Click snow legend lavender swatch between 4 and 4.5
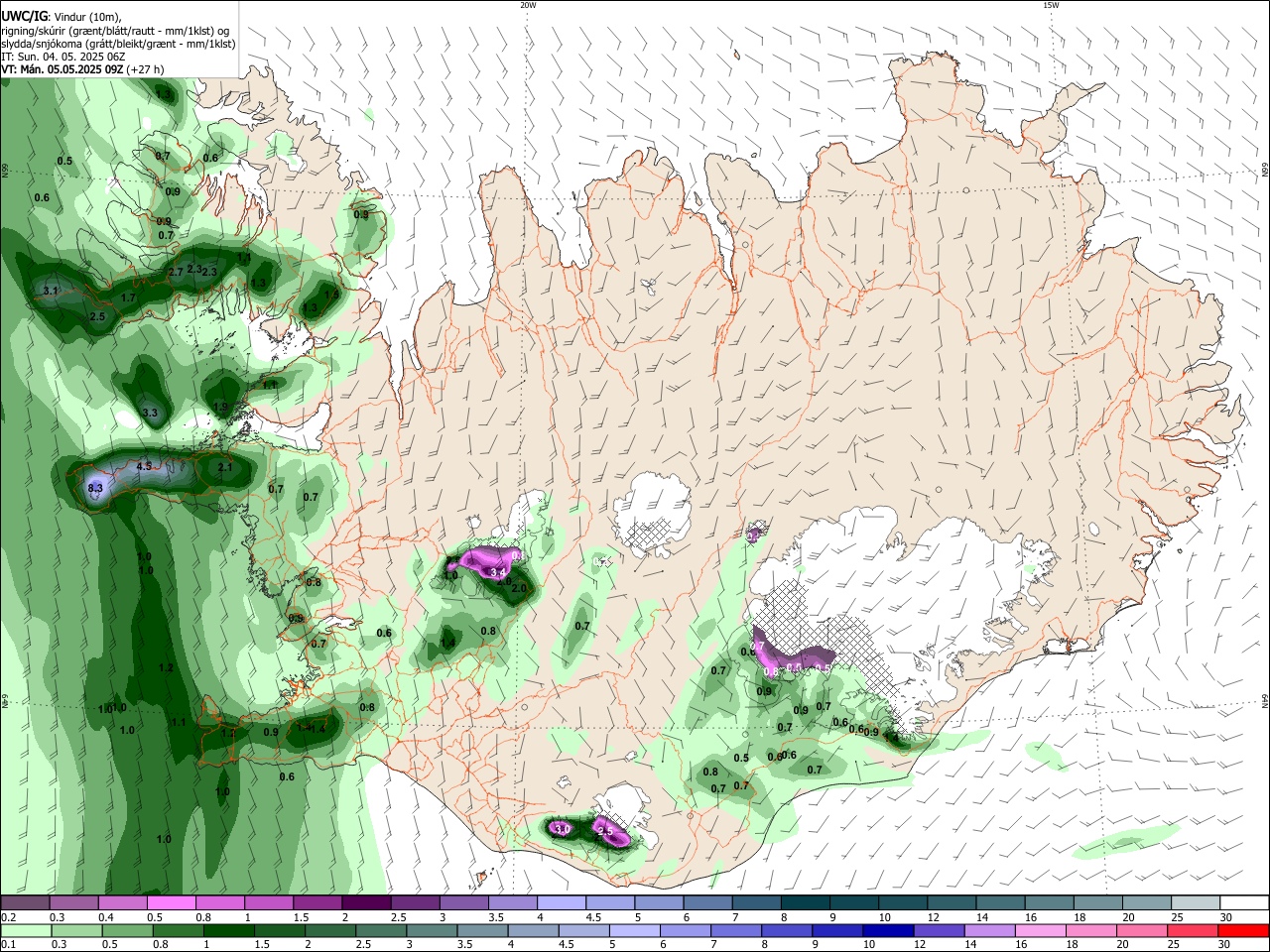1270x952 pixels. click(x=561, y=903)
